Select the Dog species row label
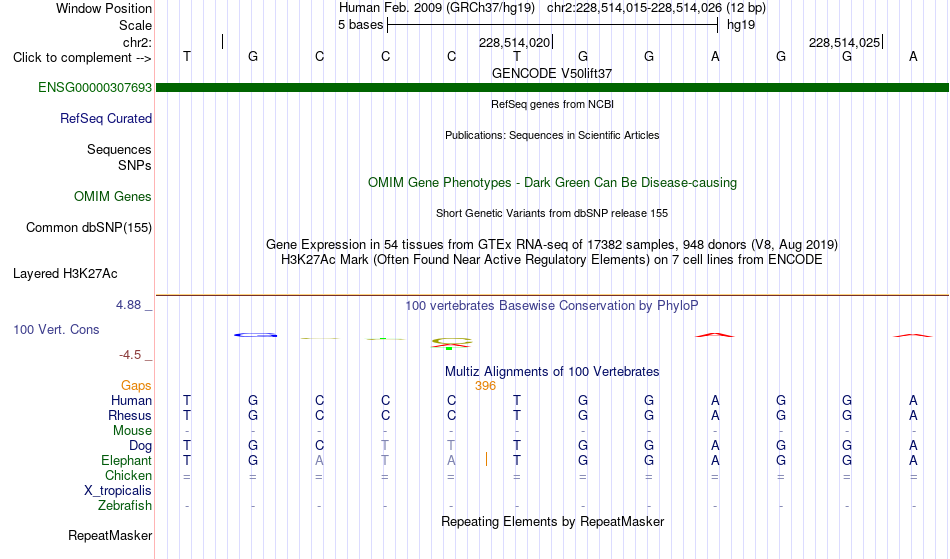950x559 pixels. click(140, 446)
